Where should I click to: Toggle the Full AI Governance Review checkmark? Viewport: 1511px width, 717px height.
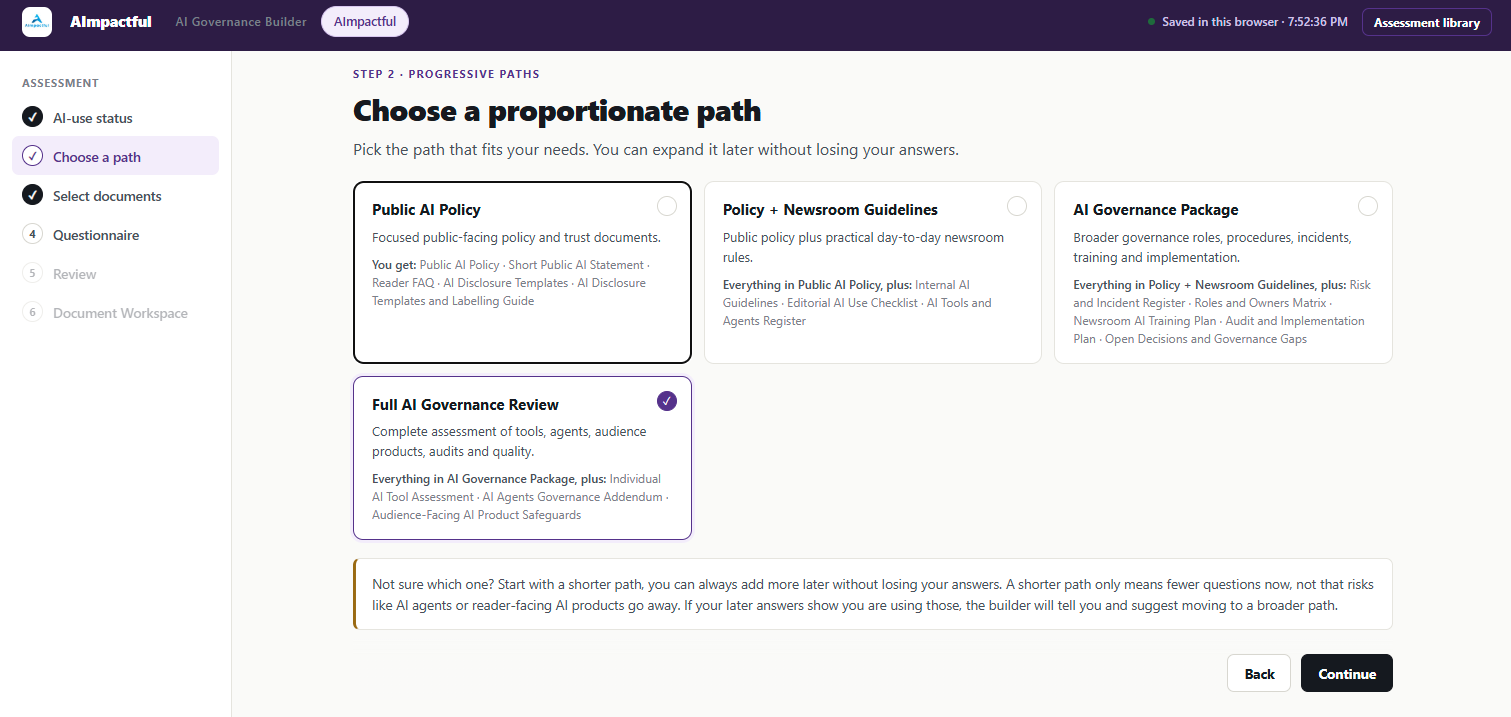pos(667,401)
